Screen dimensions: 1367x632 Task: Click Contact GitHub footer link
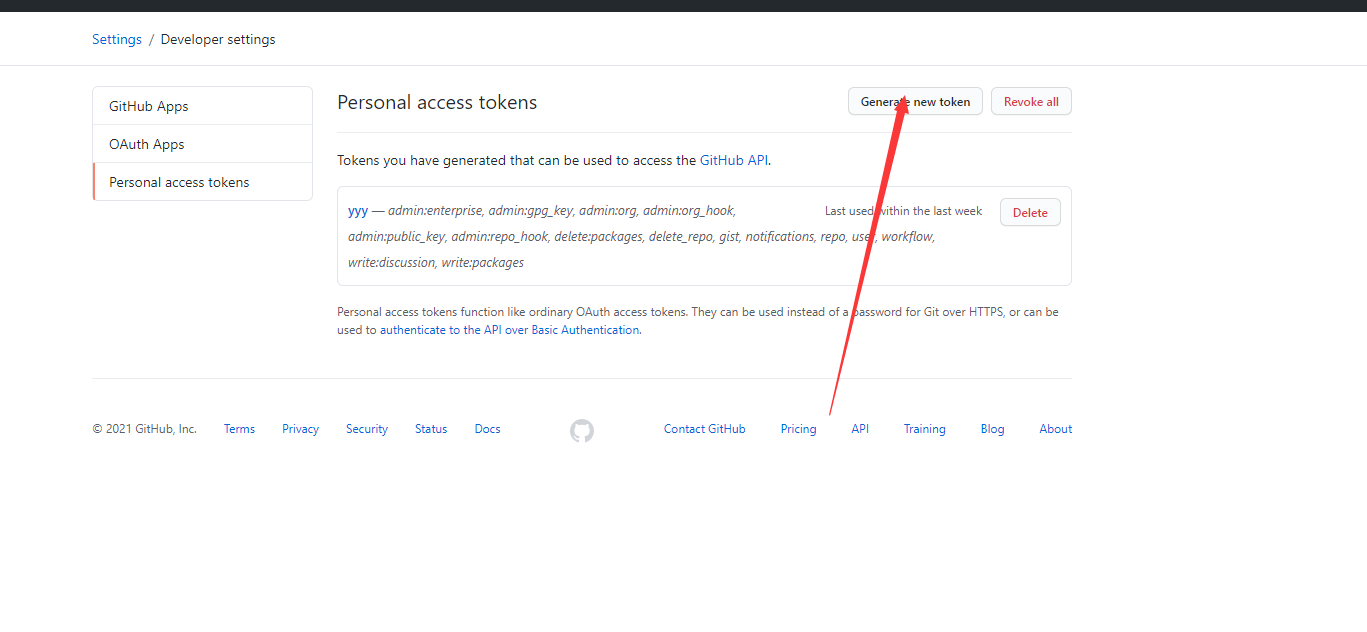click(x=704, y=429)
